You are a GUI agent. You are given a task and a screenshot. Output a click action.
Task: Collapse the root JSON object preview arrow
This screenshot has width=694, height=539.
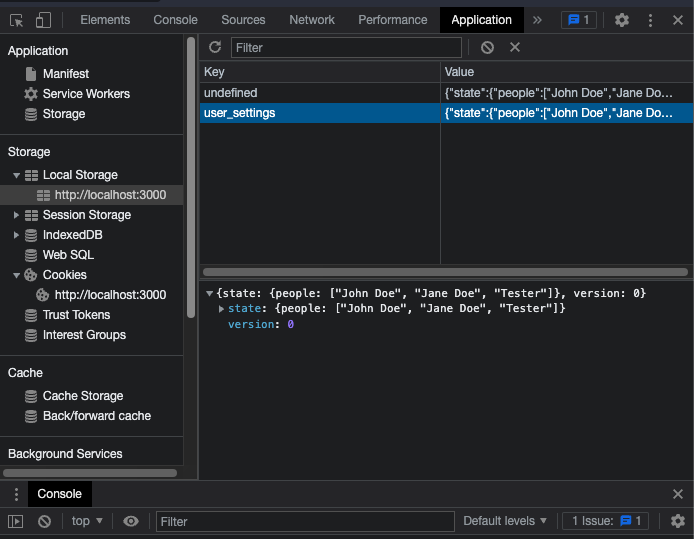210,293
